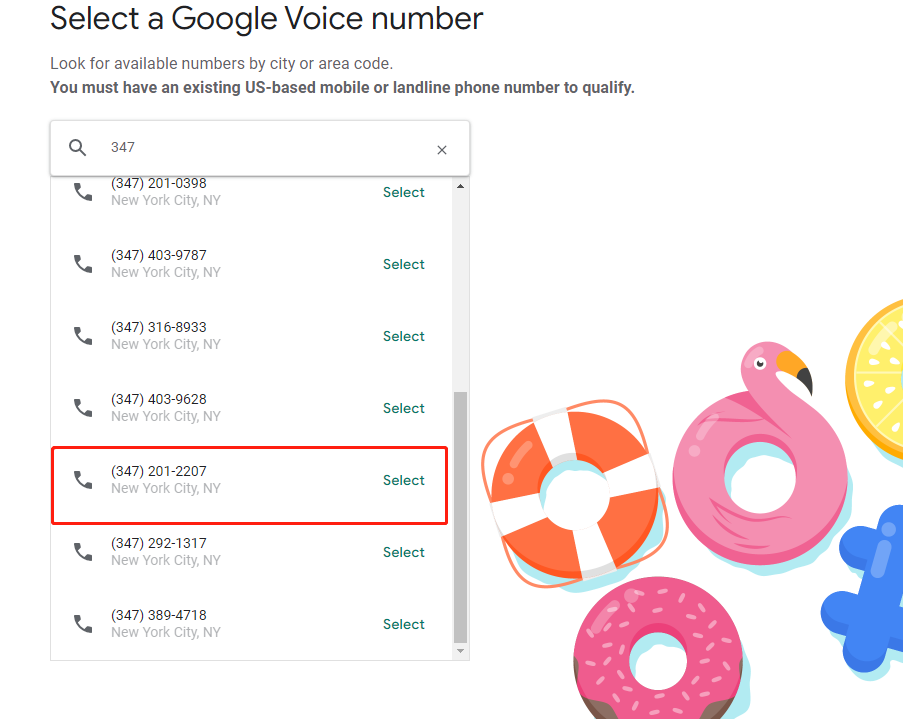Click phone icon beside (347) 403-9628
This screenshot has height=719, width=903.
83,408
